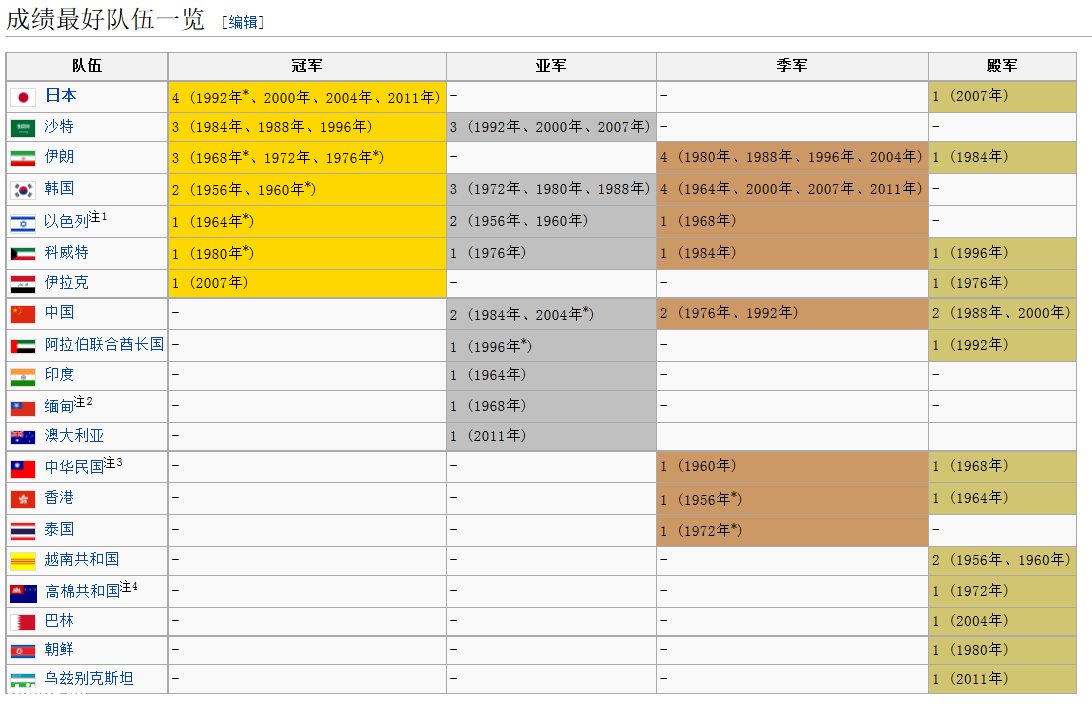Click the Thailand flag icon

23,530
